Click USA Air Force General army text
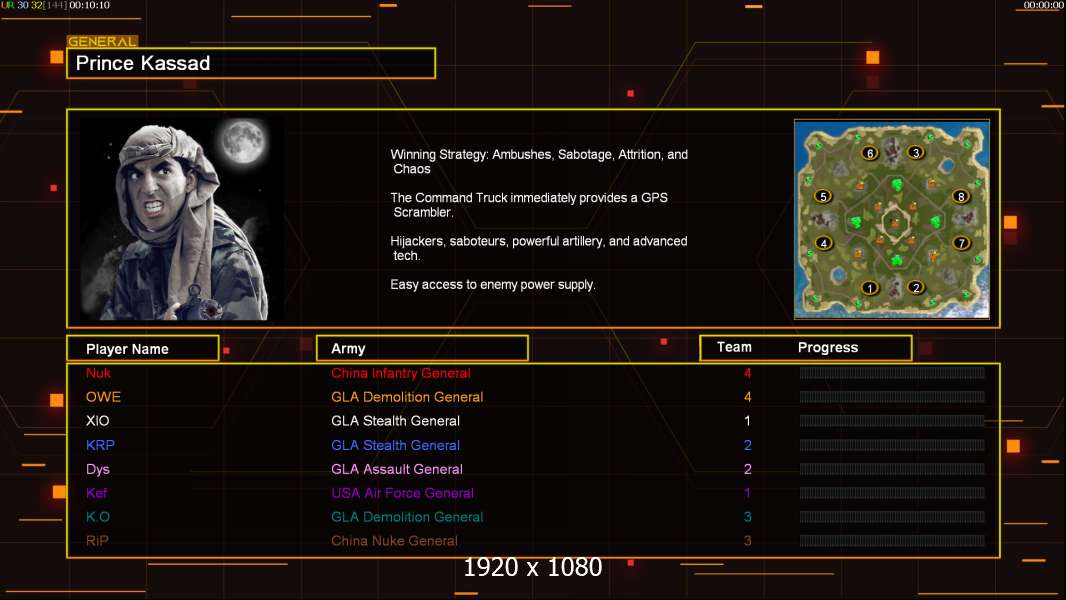This screenshot has height=600, width=1066. (x=402, y=493)
